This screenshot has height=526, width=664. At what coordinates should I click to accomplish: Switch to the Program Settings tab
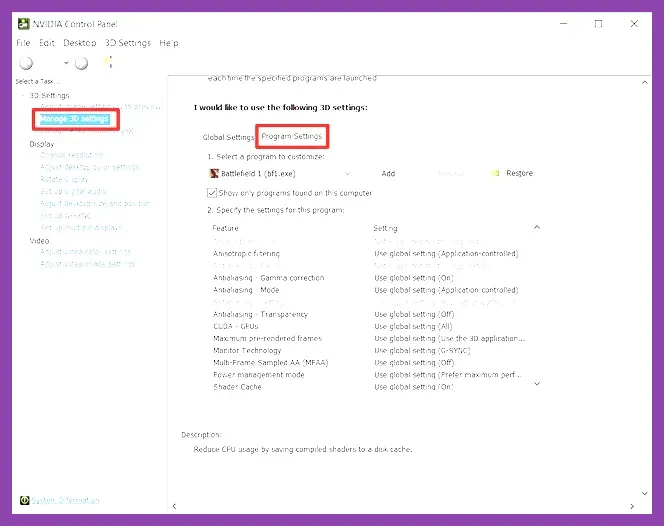pyautogui.click(x=292, y=136)
